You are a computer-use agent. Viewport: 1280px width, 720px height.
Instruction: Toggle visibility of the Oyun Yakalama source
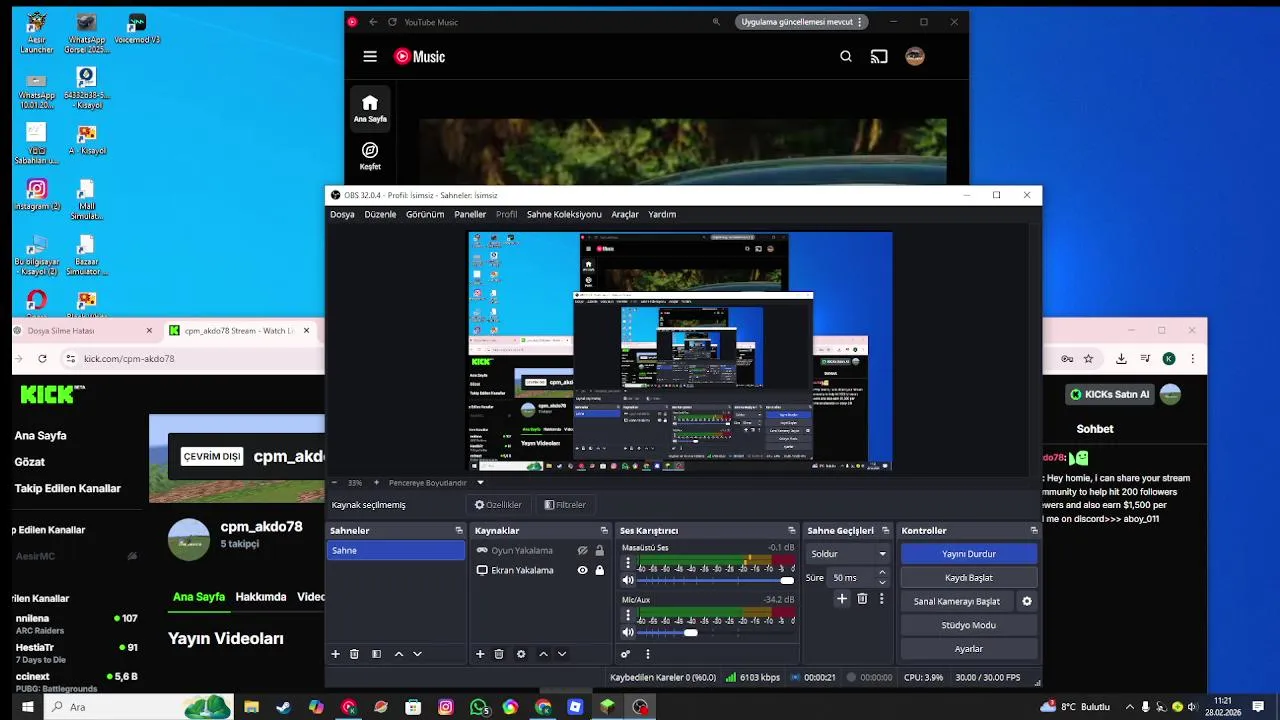tap(582, 550)
